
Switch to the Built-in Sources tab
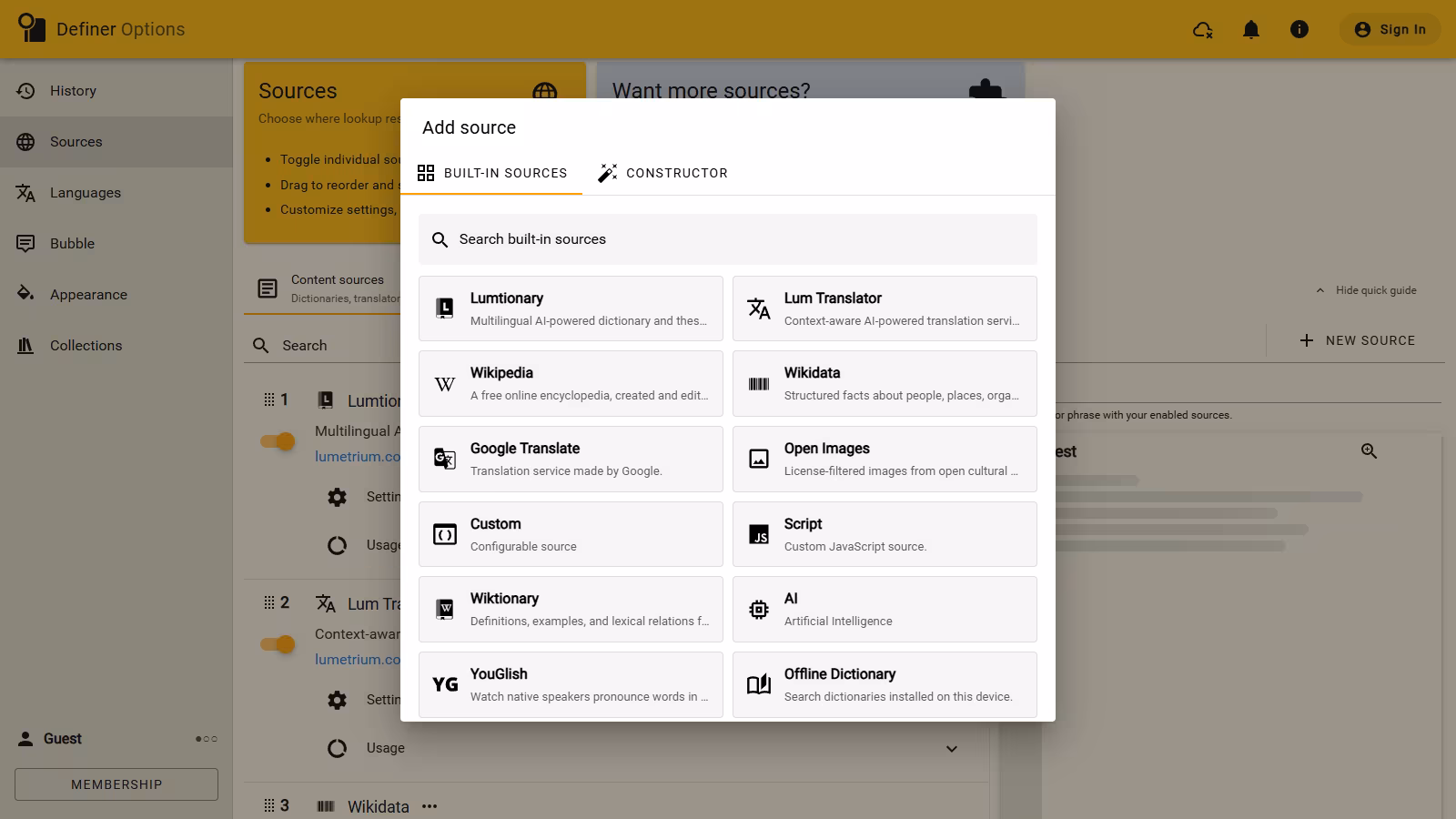(491, 173)
